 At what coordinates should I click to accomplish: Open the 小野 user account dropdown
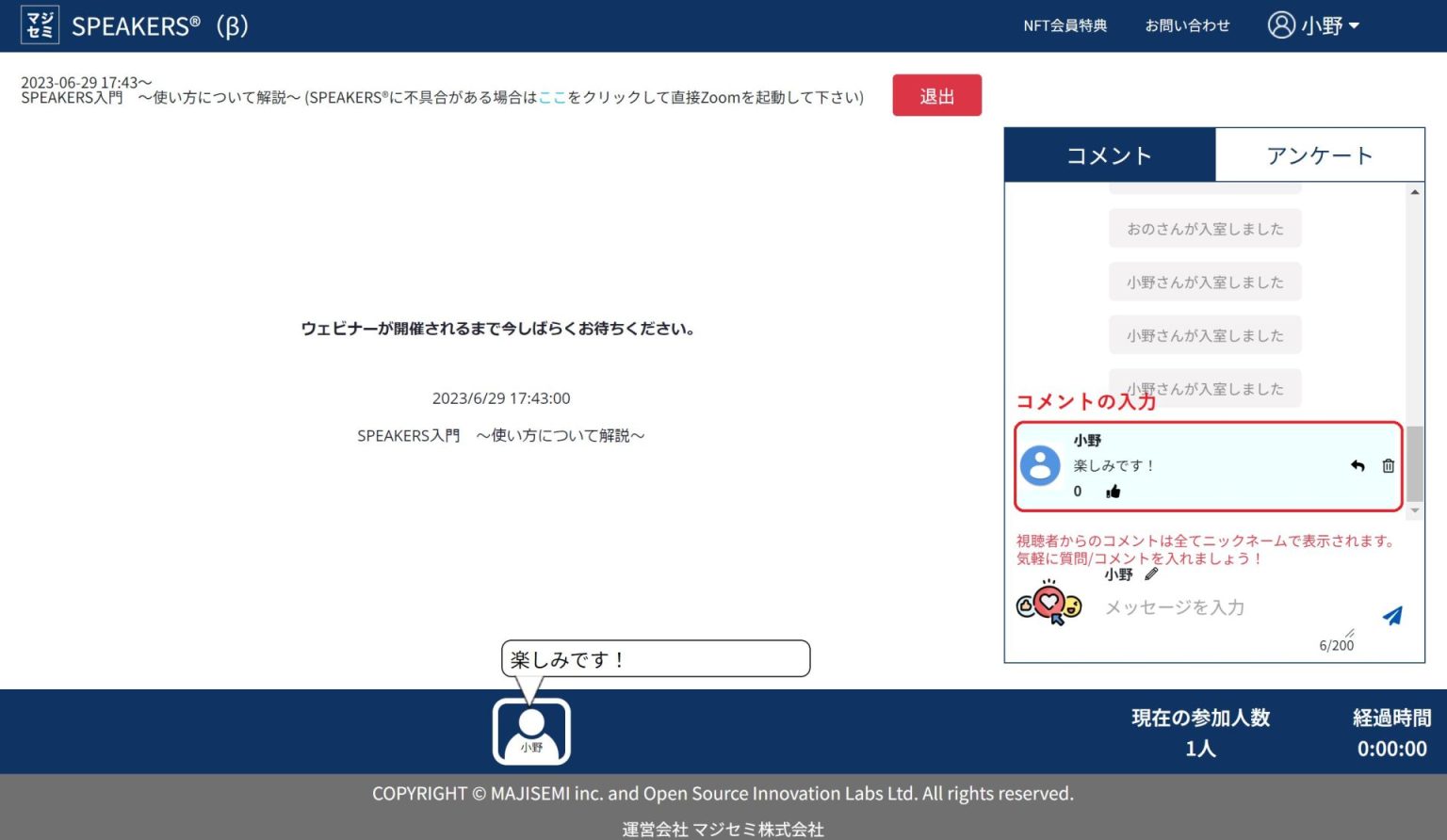pos(1313,25)
